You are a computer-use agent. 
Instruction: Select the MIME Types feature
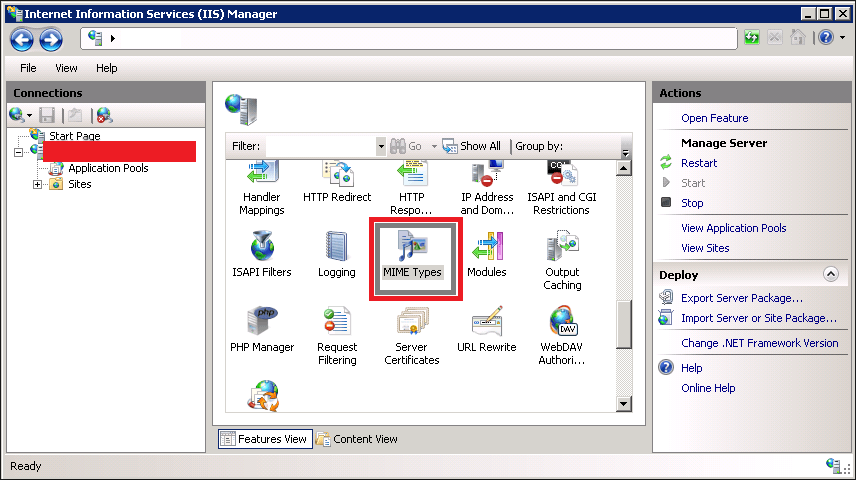412,254
